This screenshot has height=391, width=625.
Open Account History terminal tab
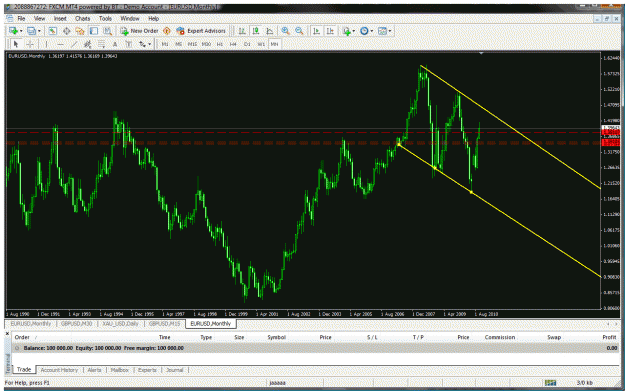pos(59,370)
